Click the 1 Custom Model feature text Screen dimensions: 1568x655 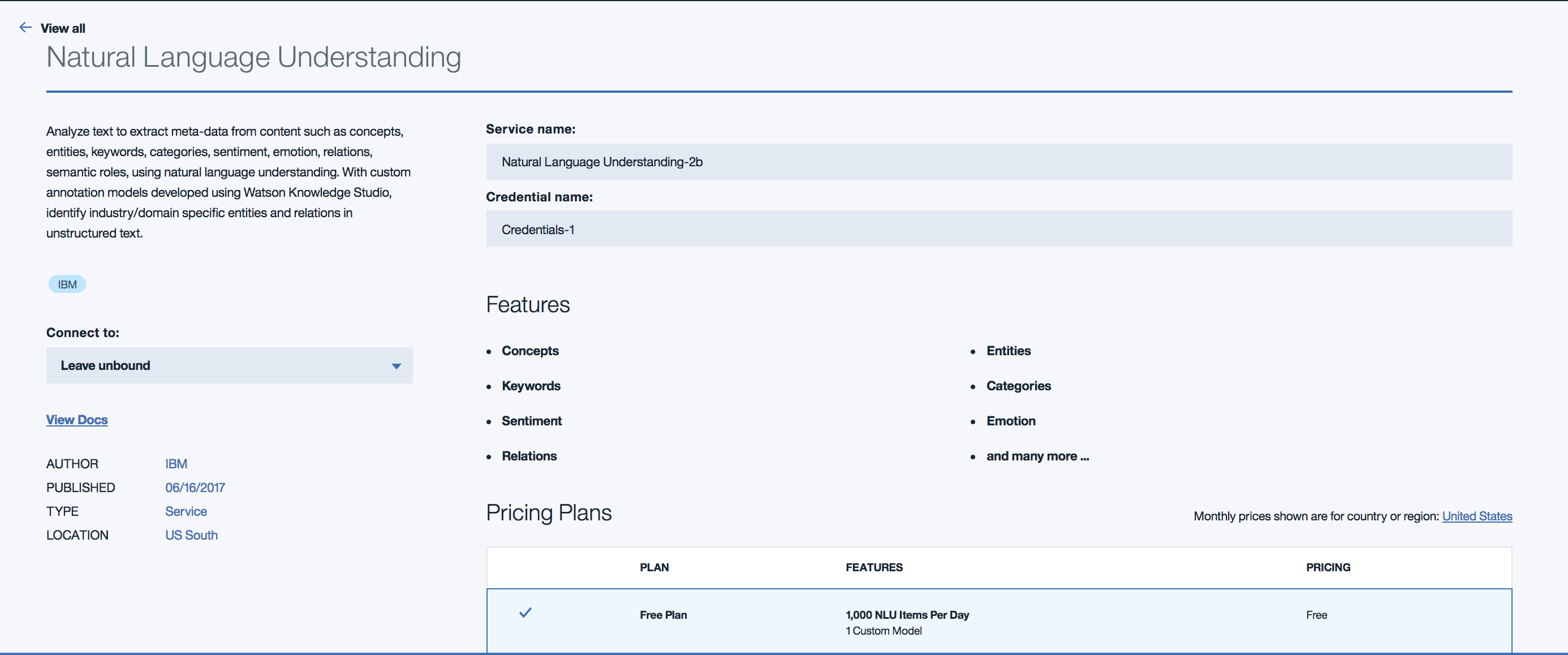coord(883,631)
